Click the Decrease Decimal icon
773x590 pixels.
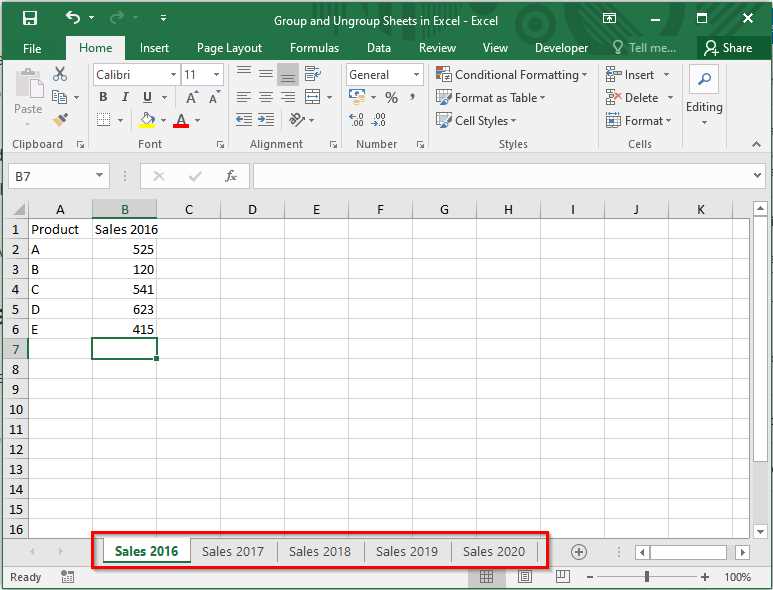[x=379, y=120]
